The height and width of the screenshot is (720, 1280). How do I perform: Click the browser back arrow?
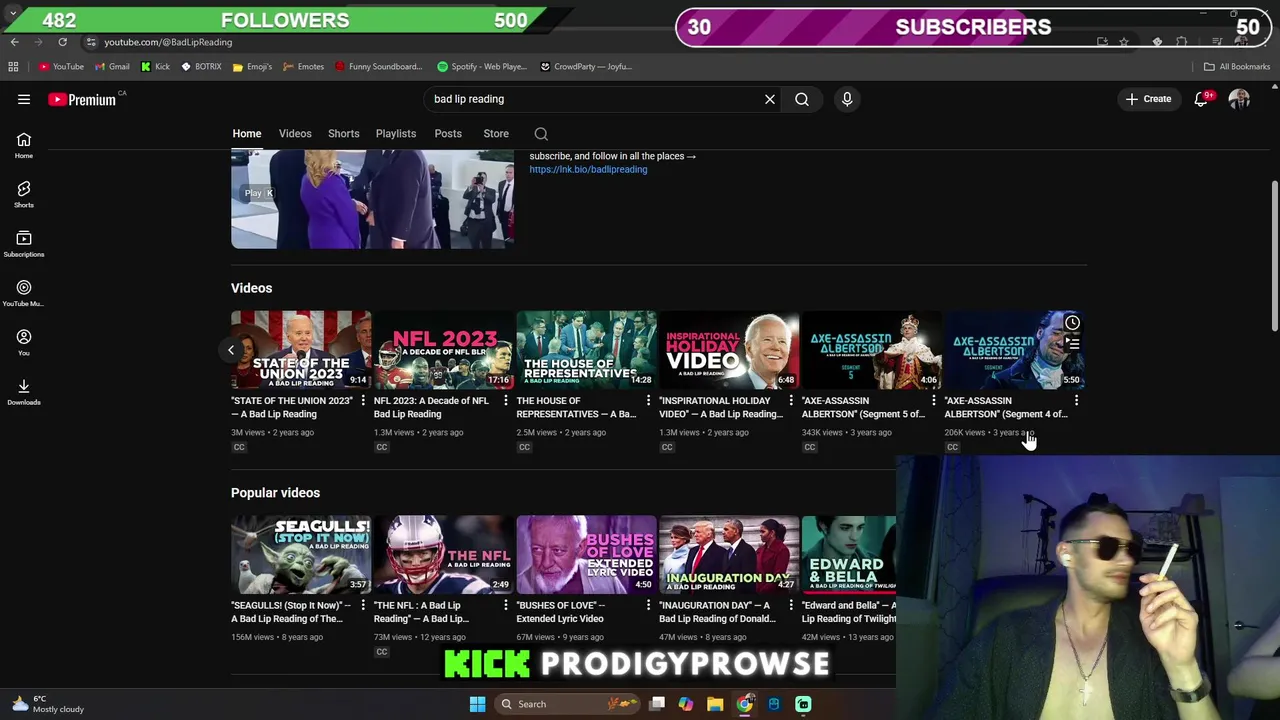coord(14,42)
